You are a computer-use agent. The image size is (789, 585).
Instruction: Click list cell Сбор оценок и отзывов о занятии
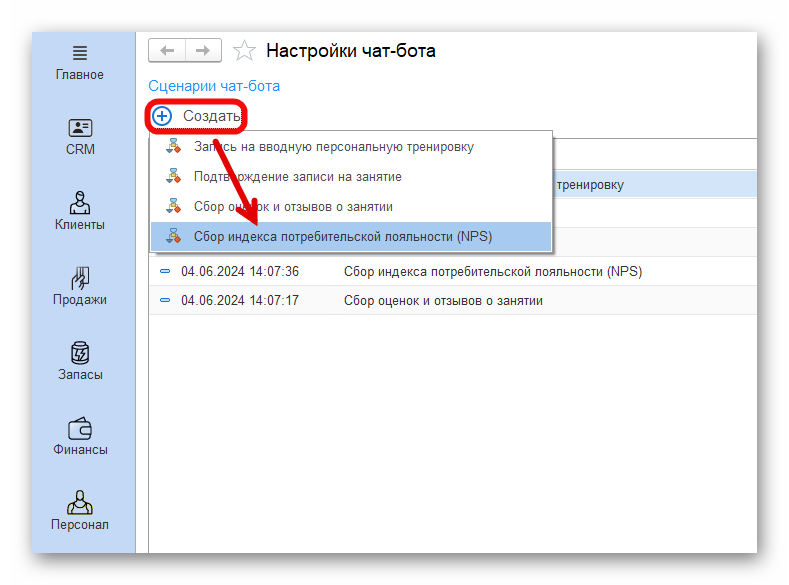tap(443, 301)
